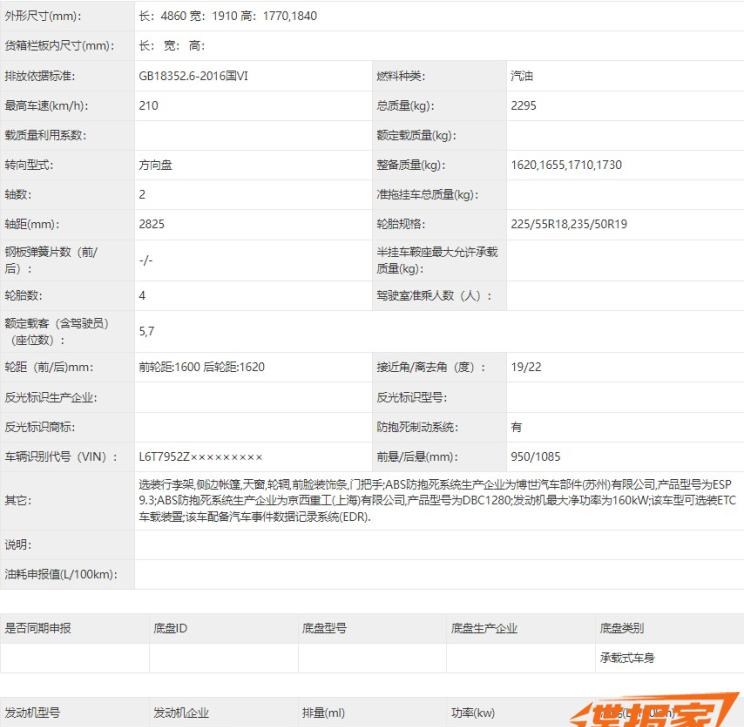Click the 钢板弹簧片数 label
744x727 pixels.
tap(51, 260)
